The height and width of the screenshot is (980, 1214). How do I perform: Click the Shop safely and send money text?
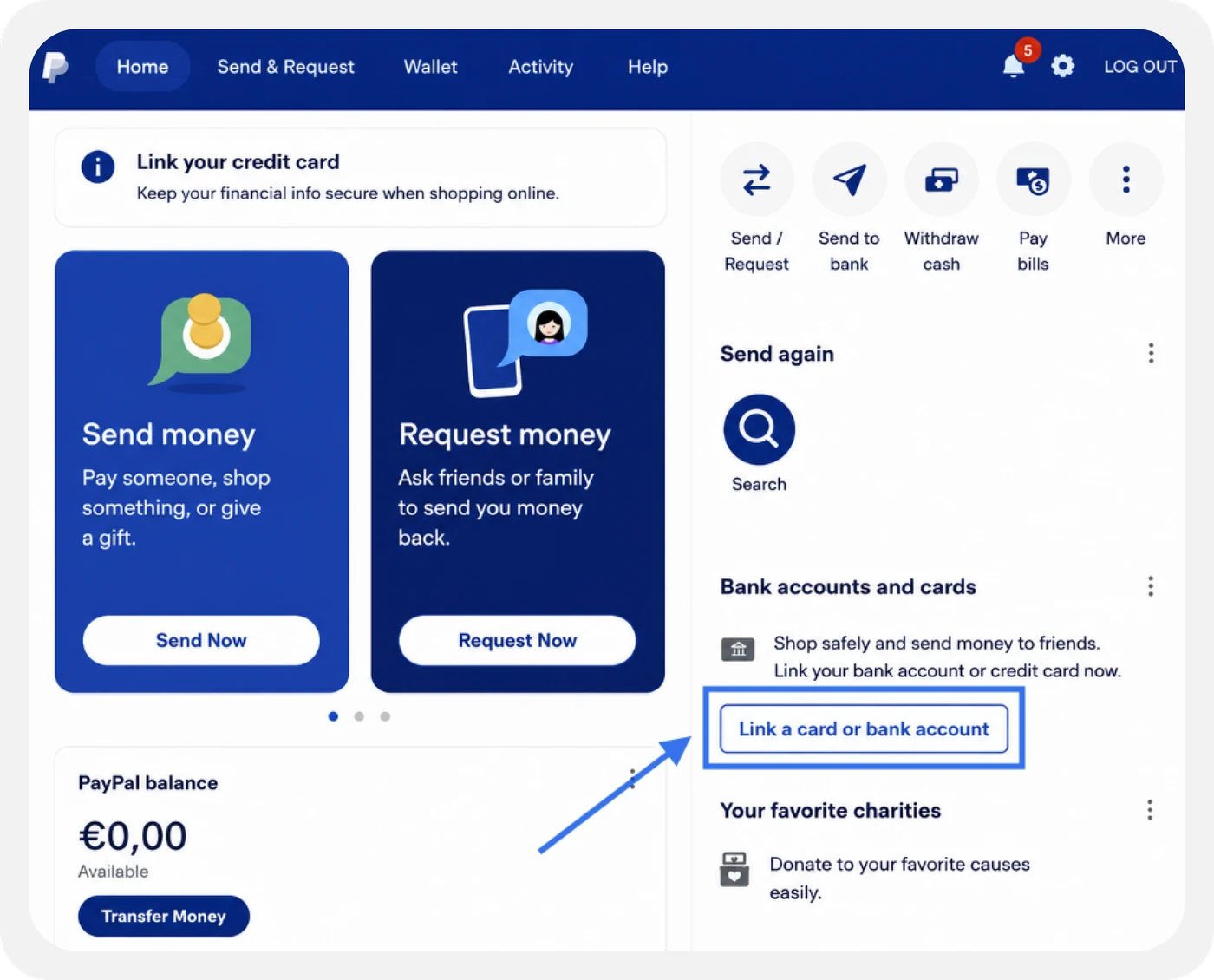[x=948, y=657]
